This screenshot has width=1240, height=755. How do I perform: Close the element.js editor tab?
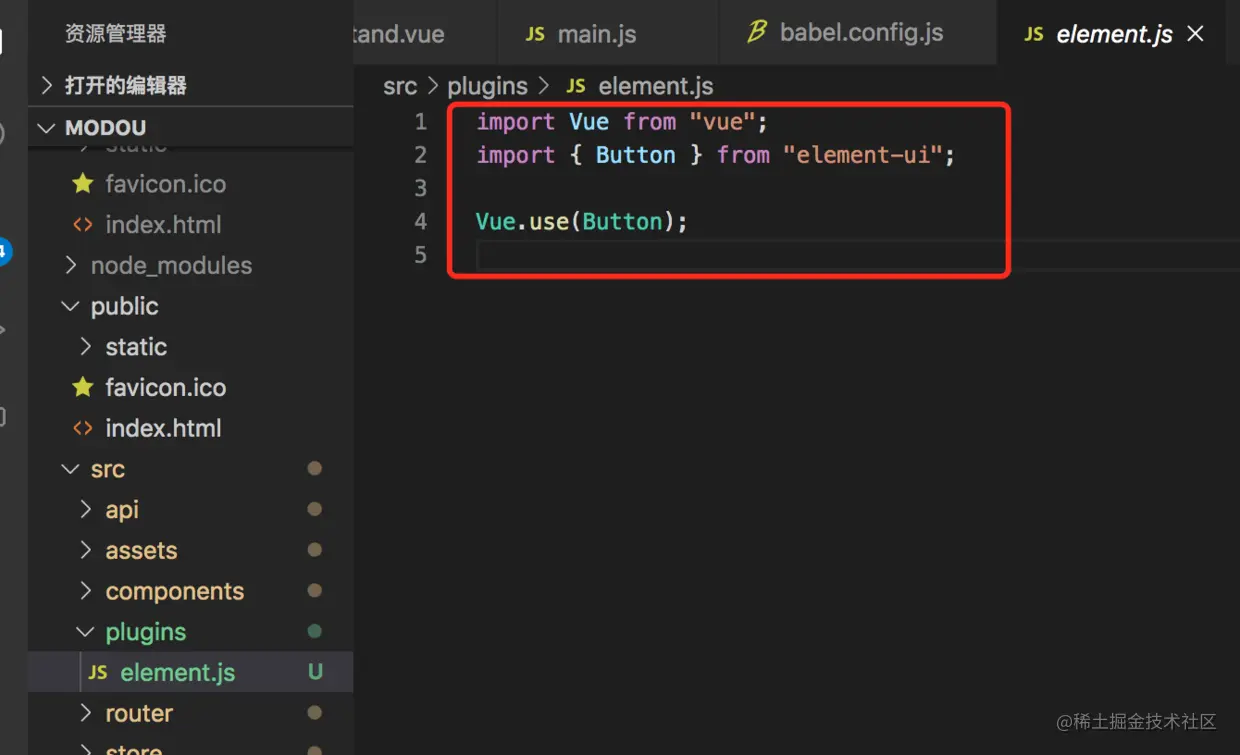(x=1195, y=34)
